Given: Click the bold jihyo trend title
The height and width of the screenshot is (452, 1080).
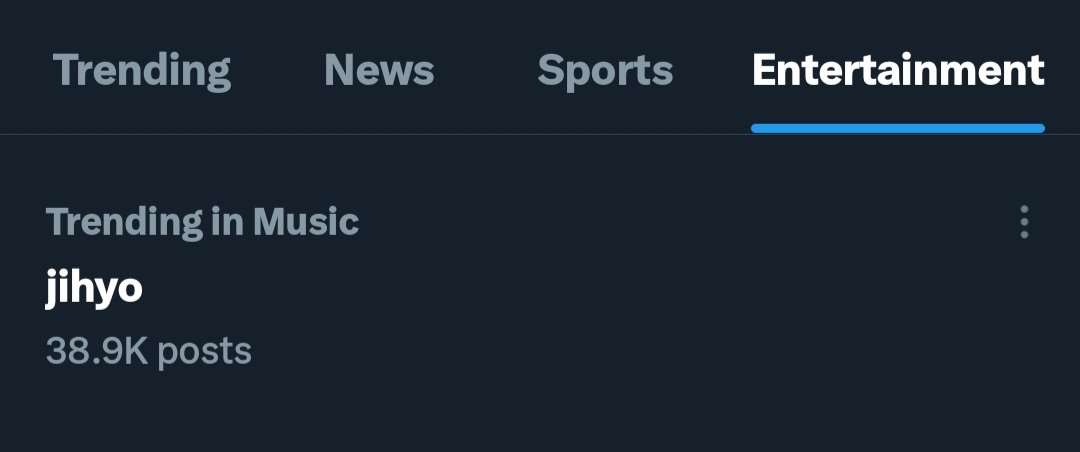Looking at the screenshot, I should pos(94,288).
